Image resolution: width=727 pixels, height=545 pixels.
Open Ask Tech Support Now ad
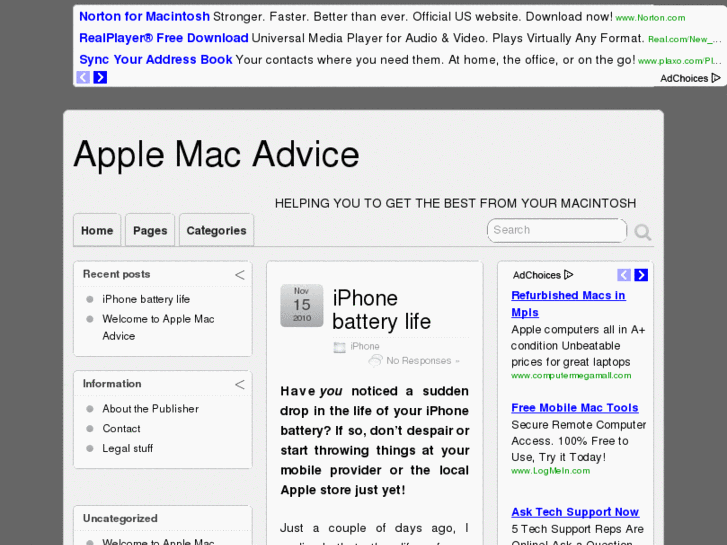coord(575,512)
